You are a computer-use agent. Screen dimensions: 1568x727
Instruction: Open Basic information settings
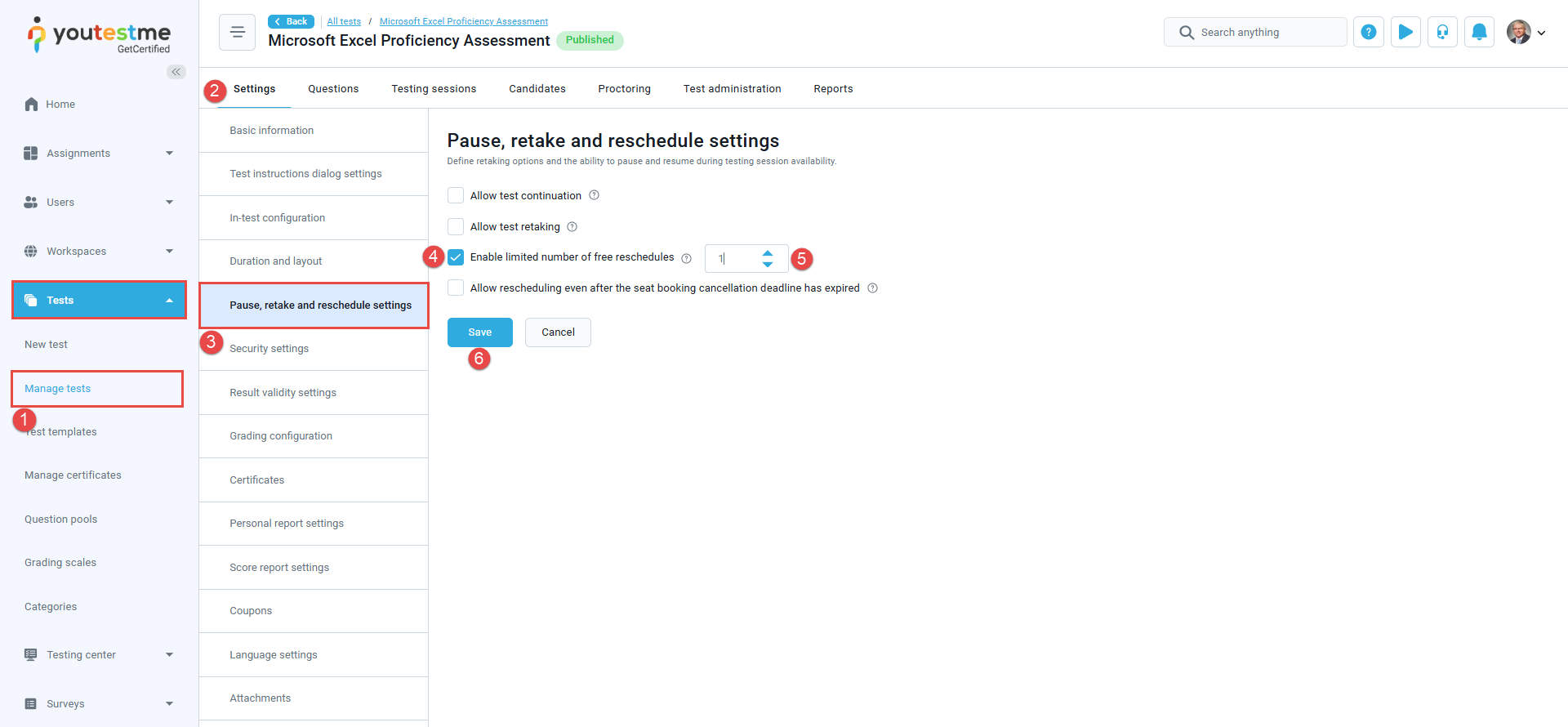(314, 131)
